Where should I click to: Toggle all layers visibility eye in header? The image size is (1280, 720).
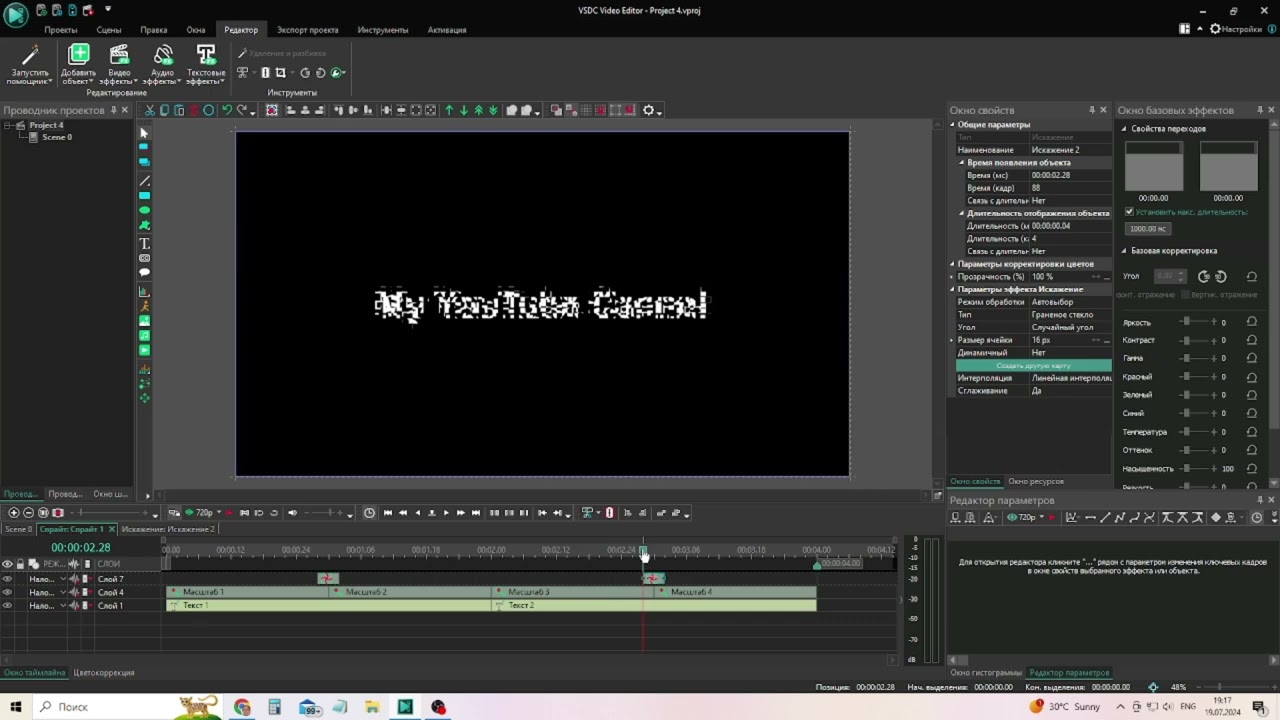click(7, 564)
